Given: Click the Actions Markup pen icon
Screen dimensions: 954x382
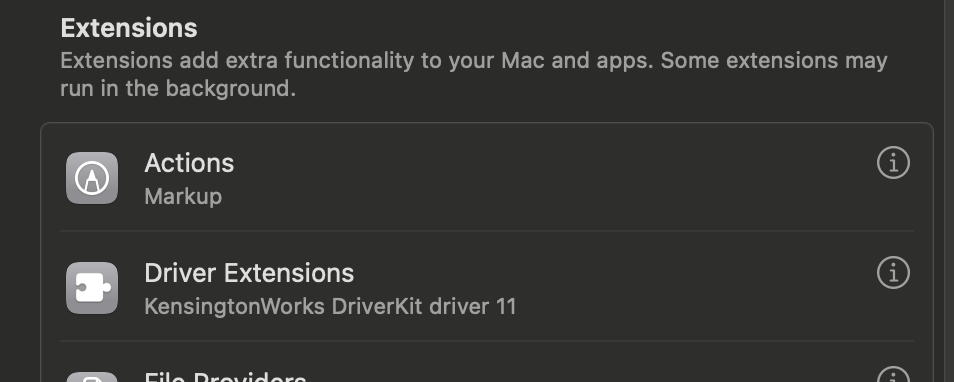Looking at the screenshot, I should coord(92,178).
